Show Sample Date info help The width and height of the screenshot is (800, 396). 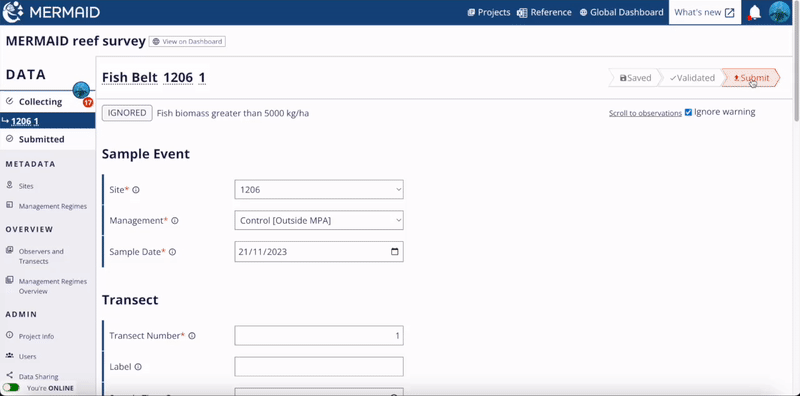click(x=172, y=252)
